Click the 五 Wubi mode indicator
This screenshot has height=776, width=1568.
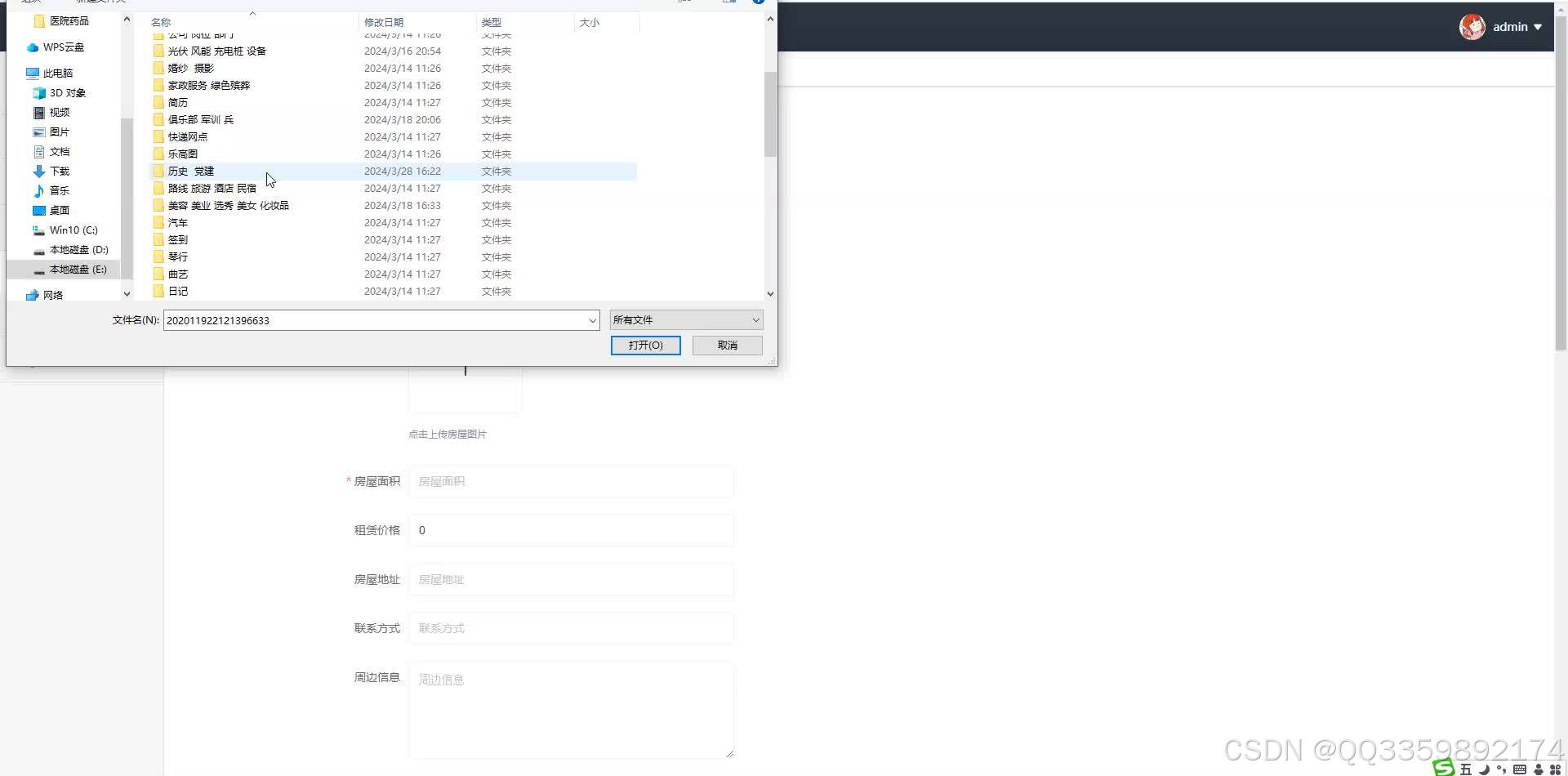[x=1466, y=769]
